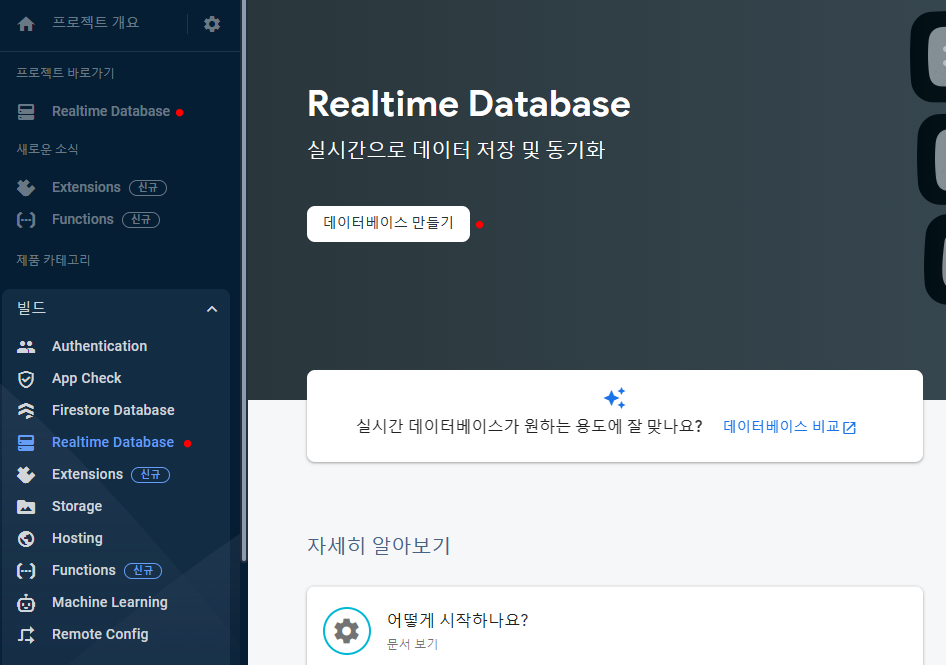This screenshot has width=946, height=665.
Task: Click the 신규 badge beside Extensions in 빌드
Action: click(x=151, y=474)
